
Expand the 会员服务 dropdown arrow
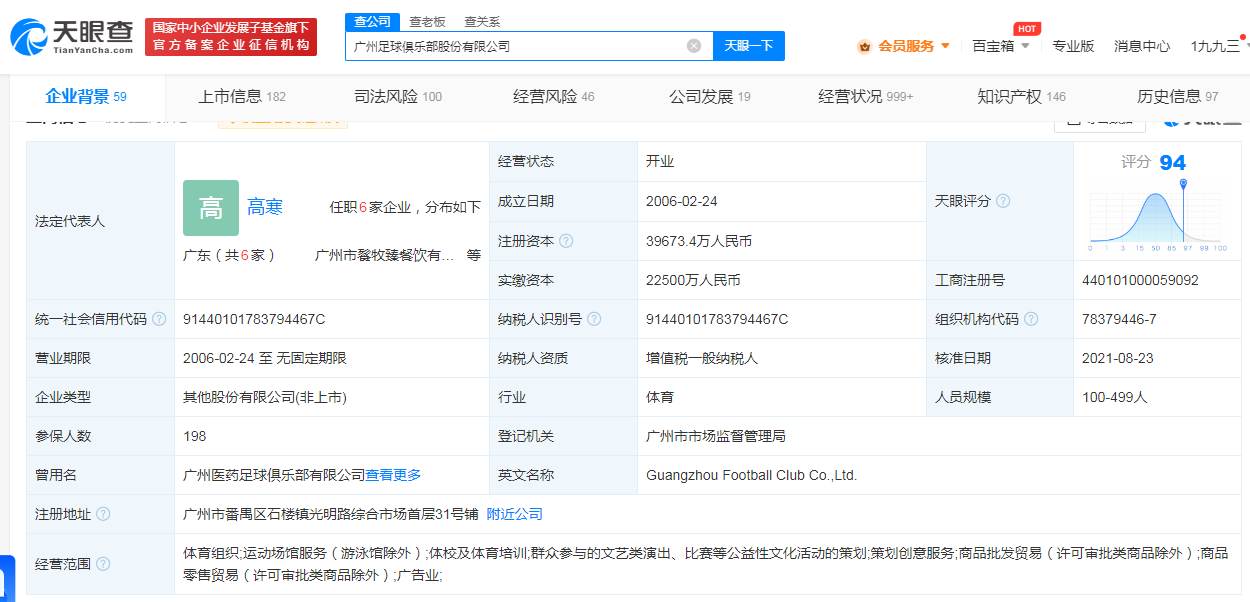(x=945, y=46)
